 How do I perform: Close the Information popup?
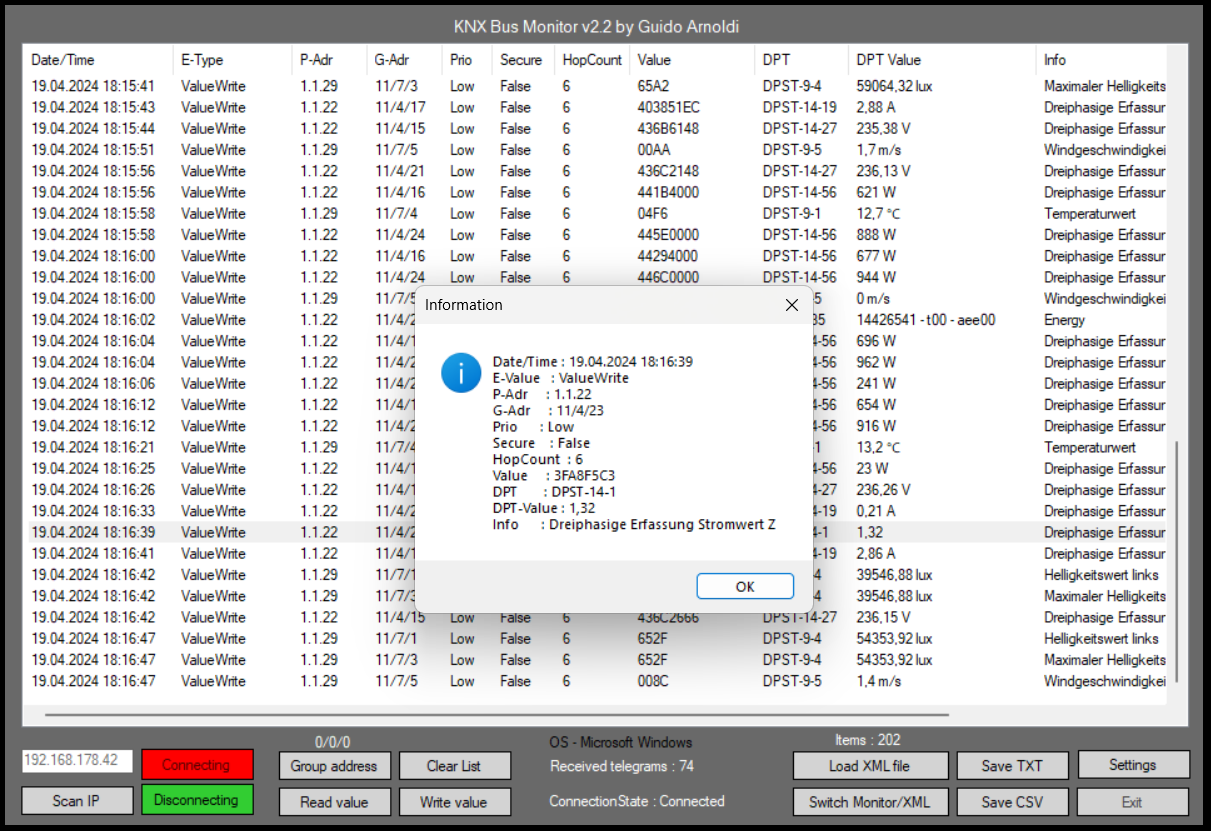[x=791, y=305]
